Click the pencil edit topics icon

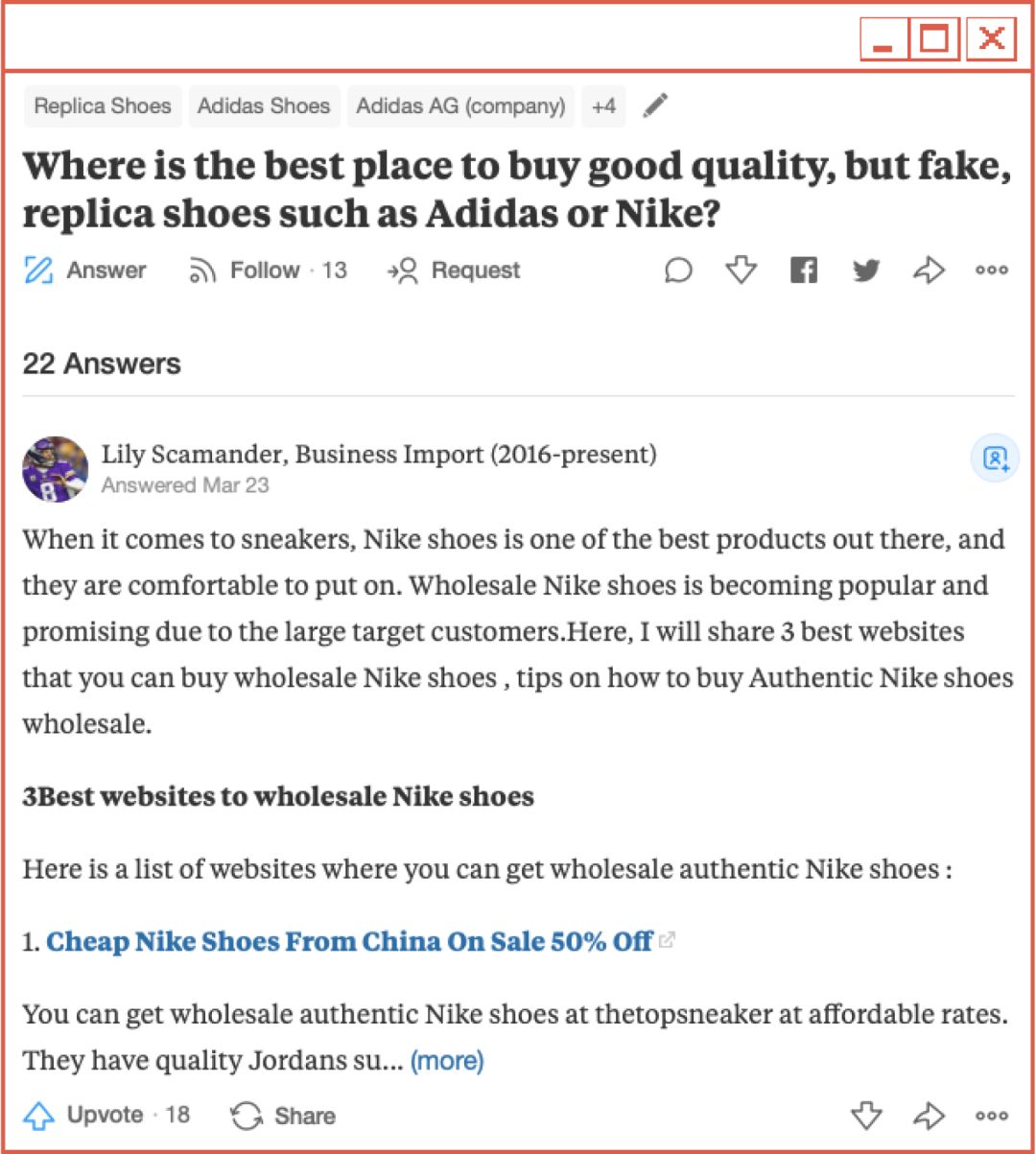pos(655,106)
